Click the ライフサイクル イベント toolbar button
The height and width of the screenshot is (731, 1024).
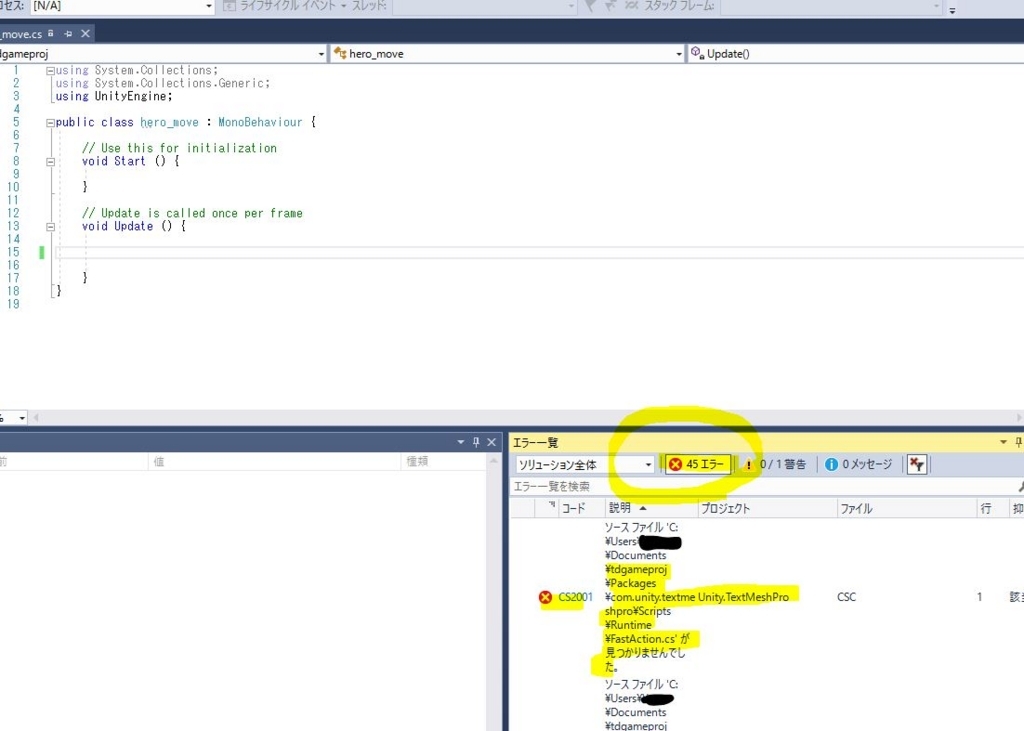pyautogui.click(x=283, y=6)
